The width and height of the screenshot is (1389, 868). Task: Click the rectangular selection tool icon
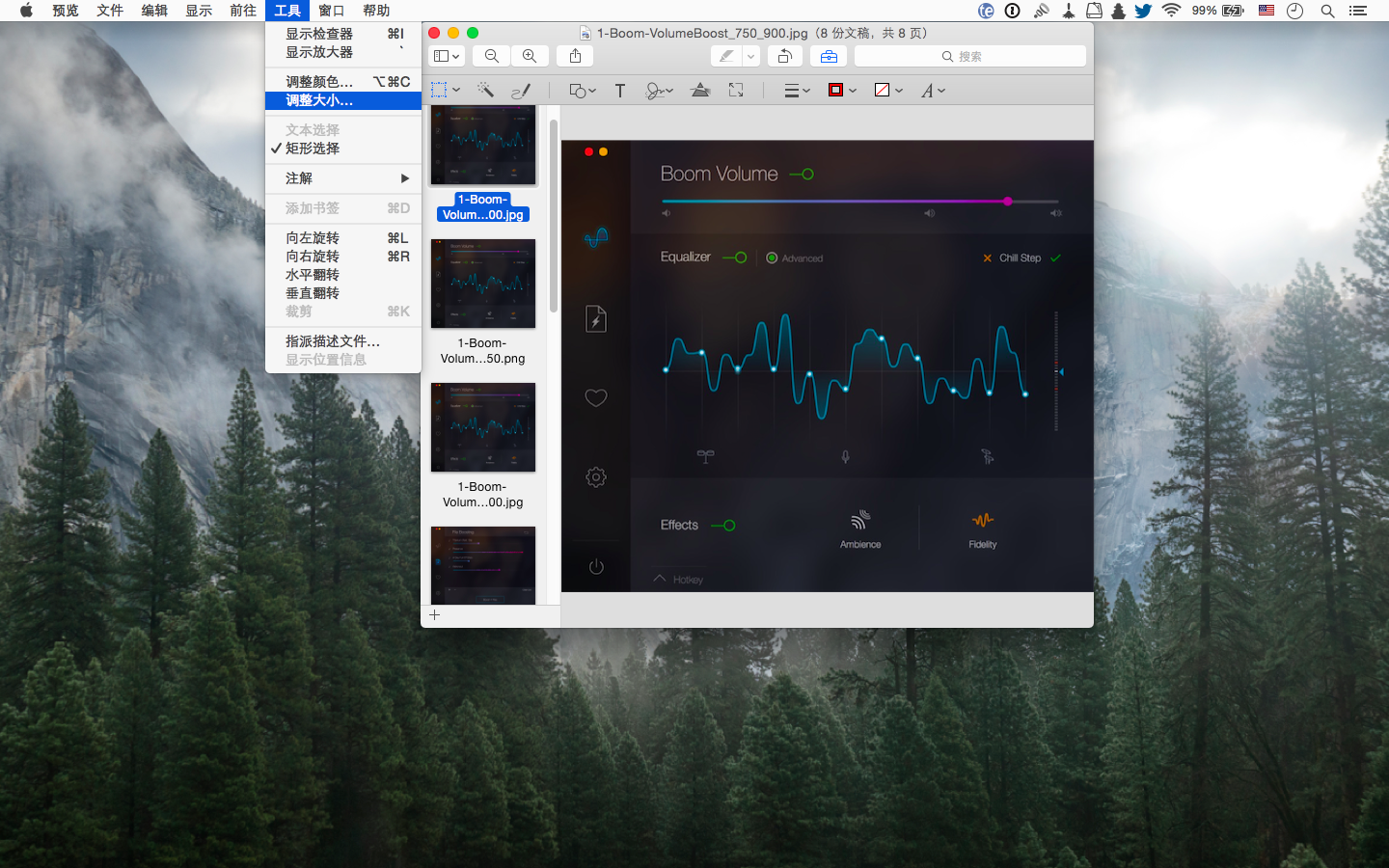439,90
